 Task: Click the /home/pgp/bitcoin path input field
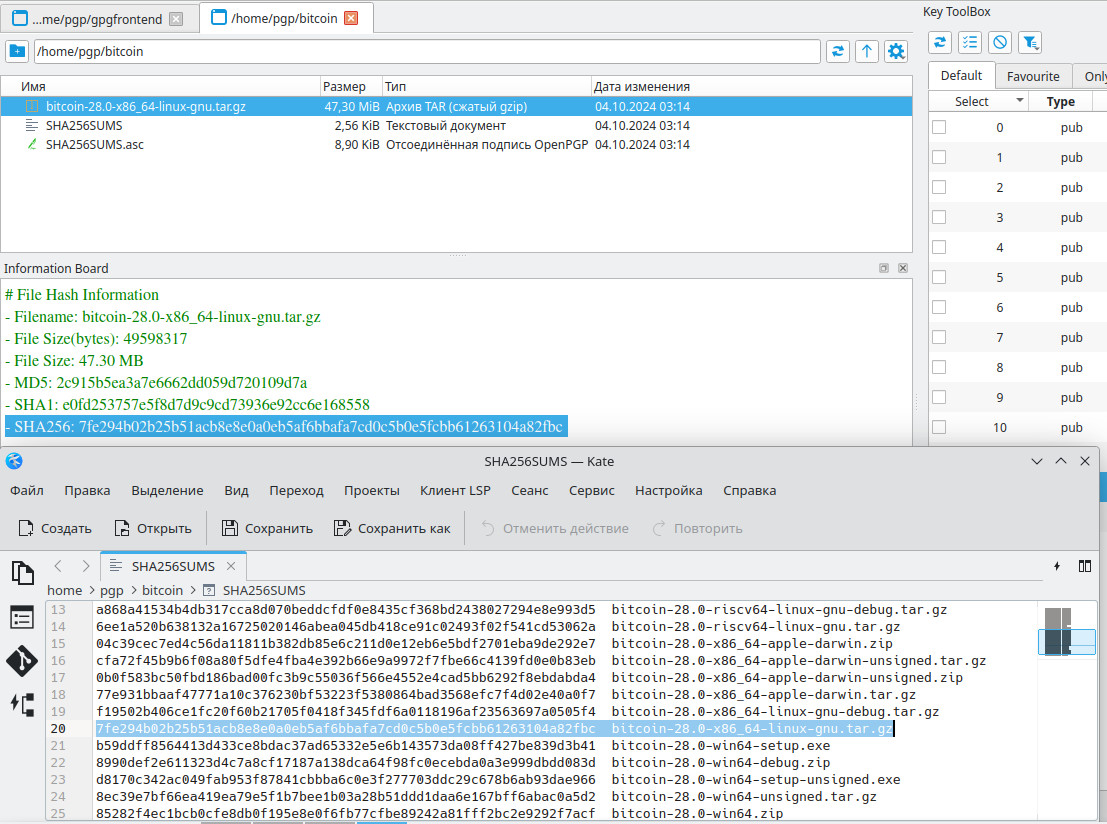point(427,51)
